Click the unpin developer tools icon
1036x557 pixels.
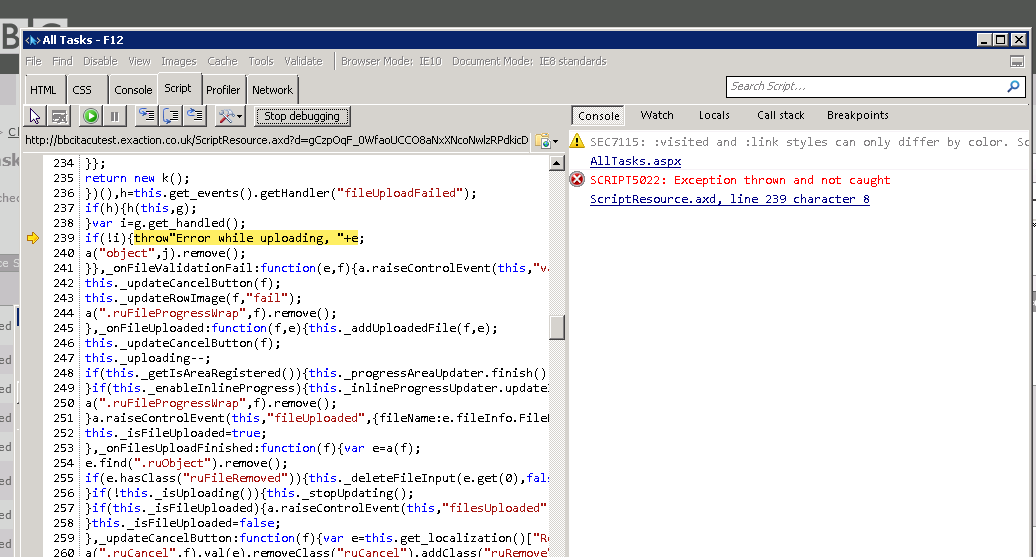pyautogui.click(x=1017, y=61)
